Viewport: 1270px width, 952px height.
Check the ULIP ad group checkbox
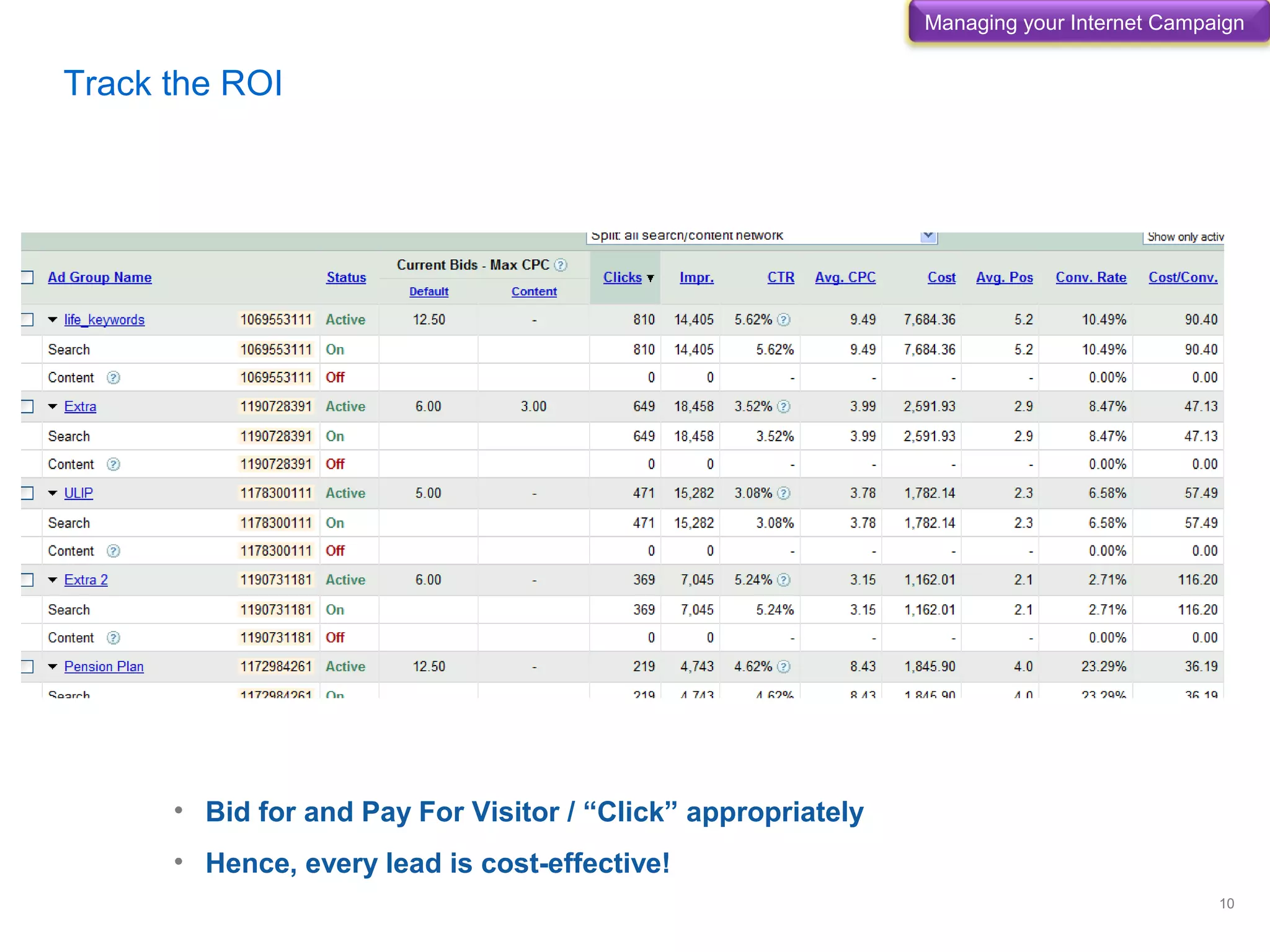(27, 493)
